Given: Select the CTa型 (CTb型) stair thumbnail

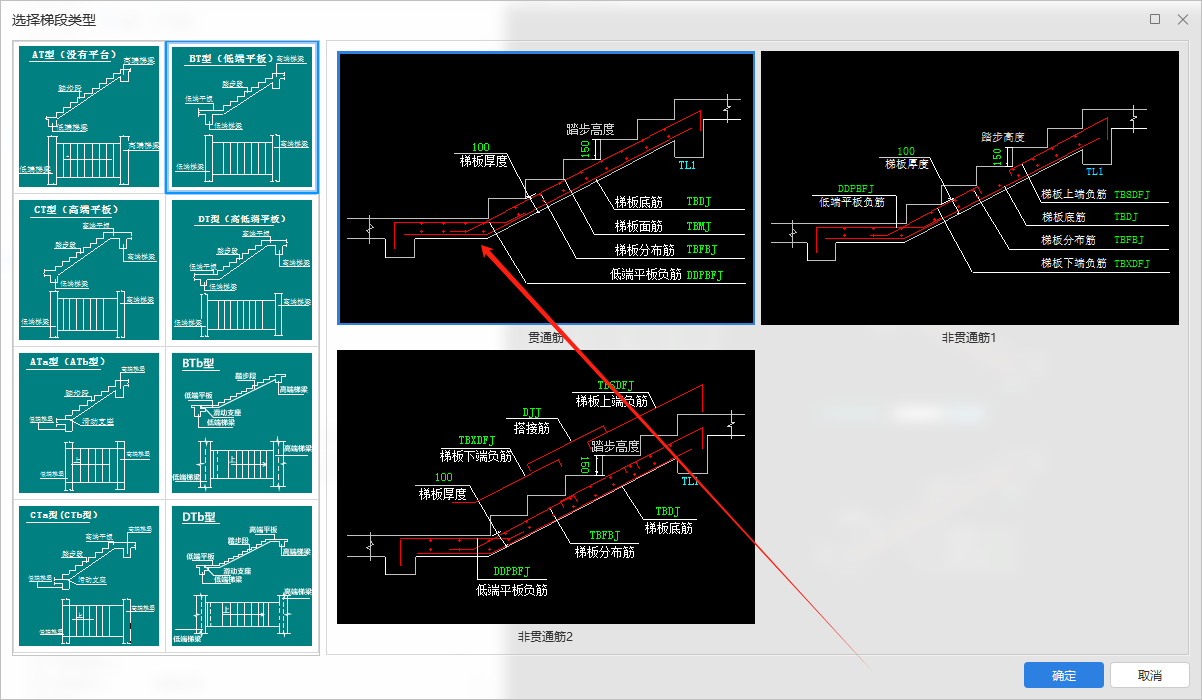Looking at the screenshot, I should (x=89, y=576).
